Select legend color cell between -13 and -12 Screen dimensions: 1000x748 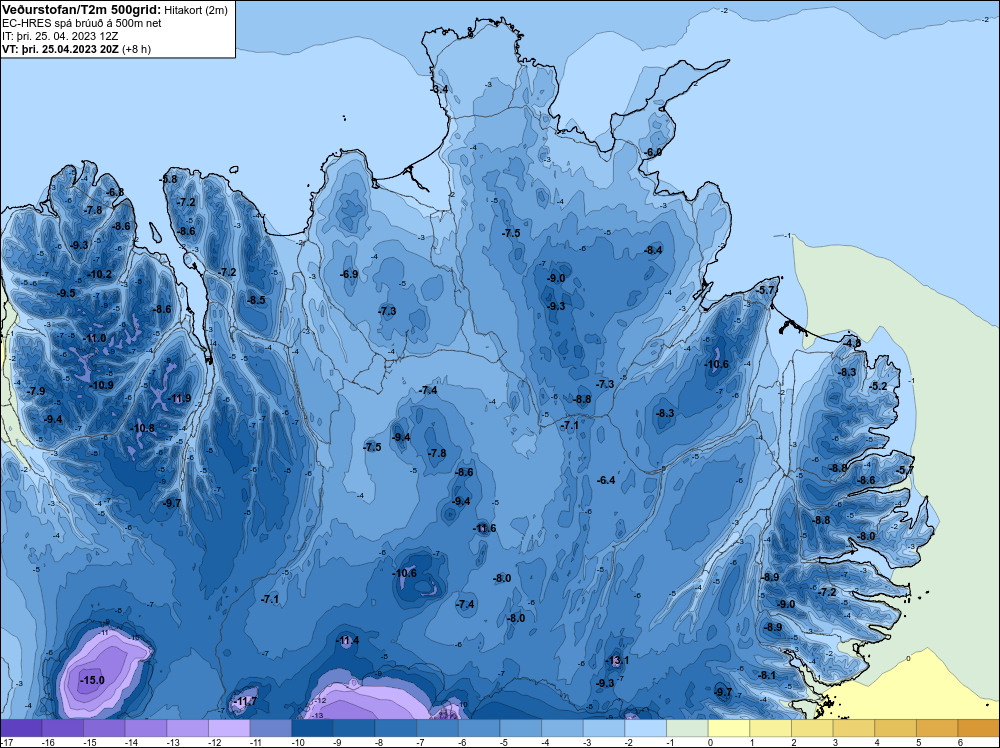click(188, 728)
